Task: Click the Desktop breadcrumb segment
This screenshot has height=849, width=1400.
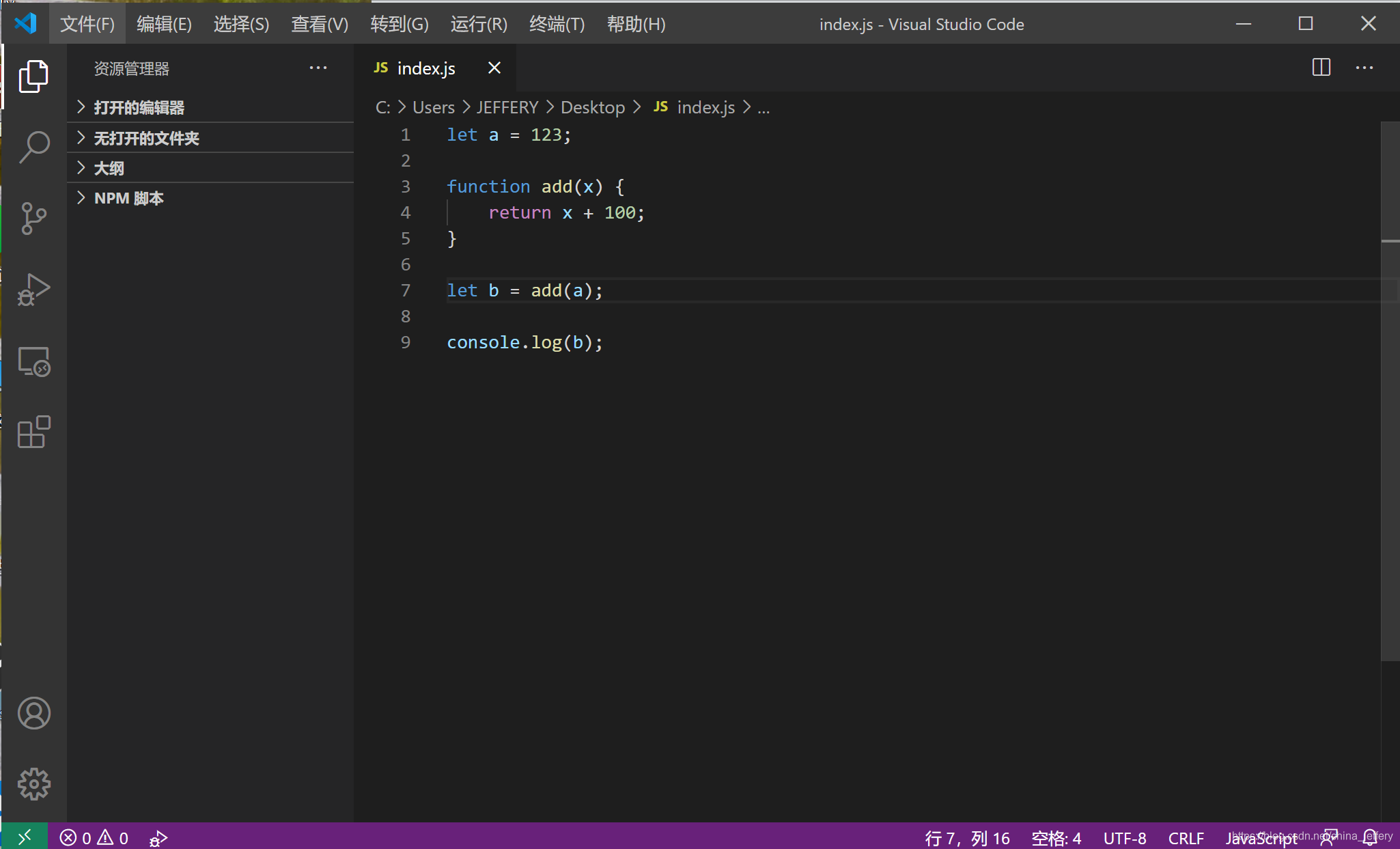Action: pyautogui.click(x=593, y=107)
